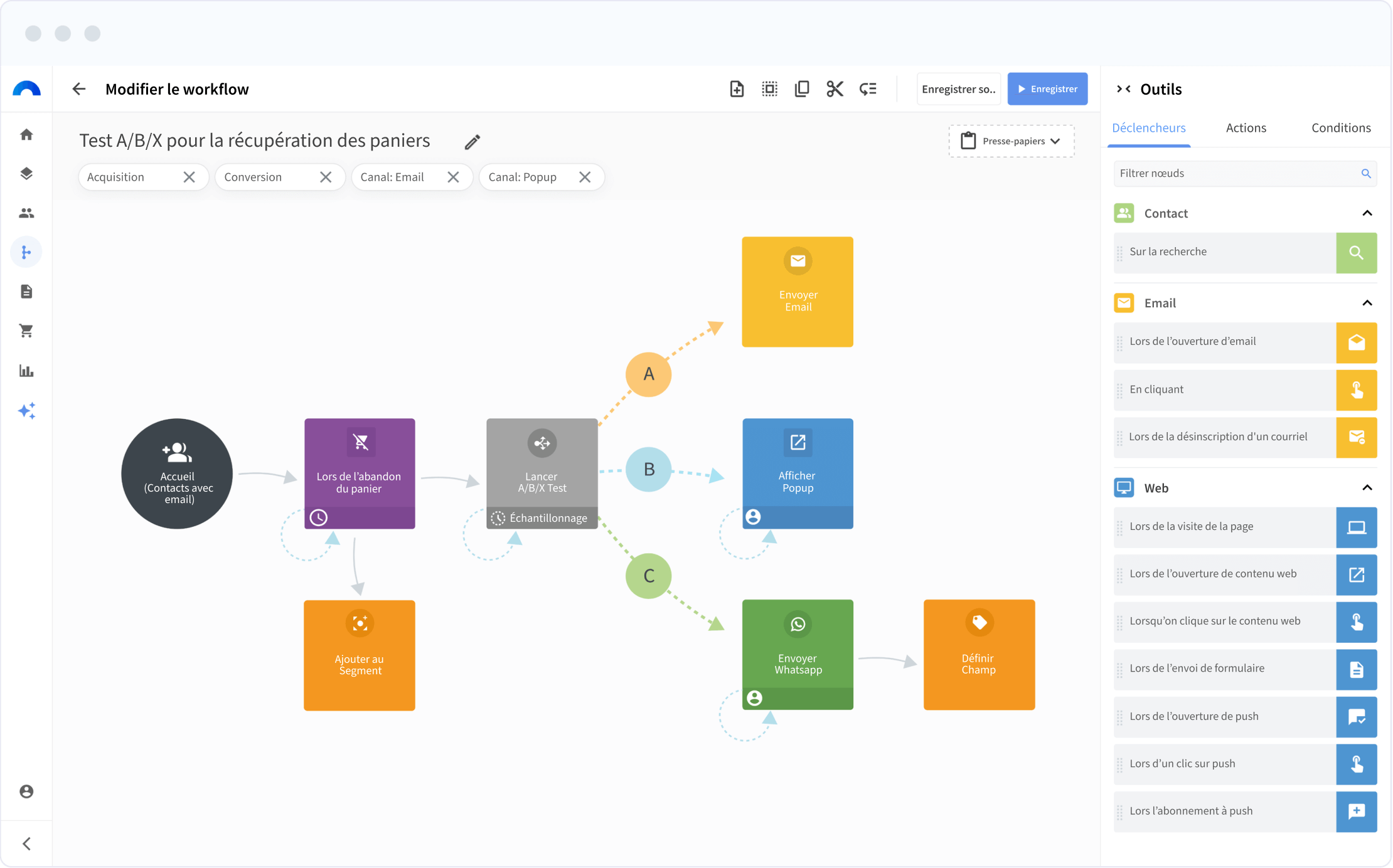The height and width of the screenshot is (868, 1393).
Task: Select the shopping cart section in the sidebar
Action: tap(26, 331)
